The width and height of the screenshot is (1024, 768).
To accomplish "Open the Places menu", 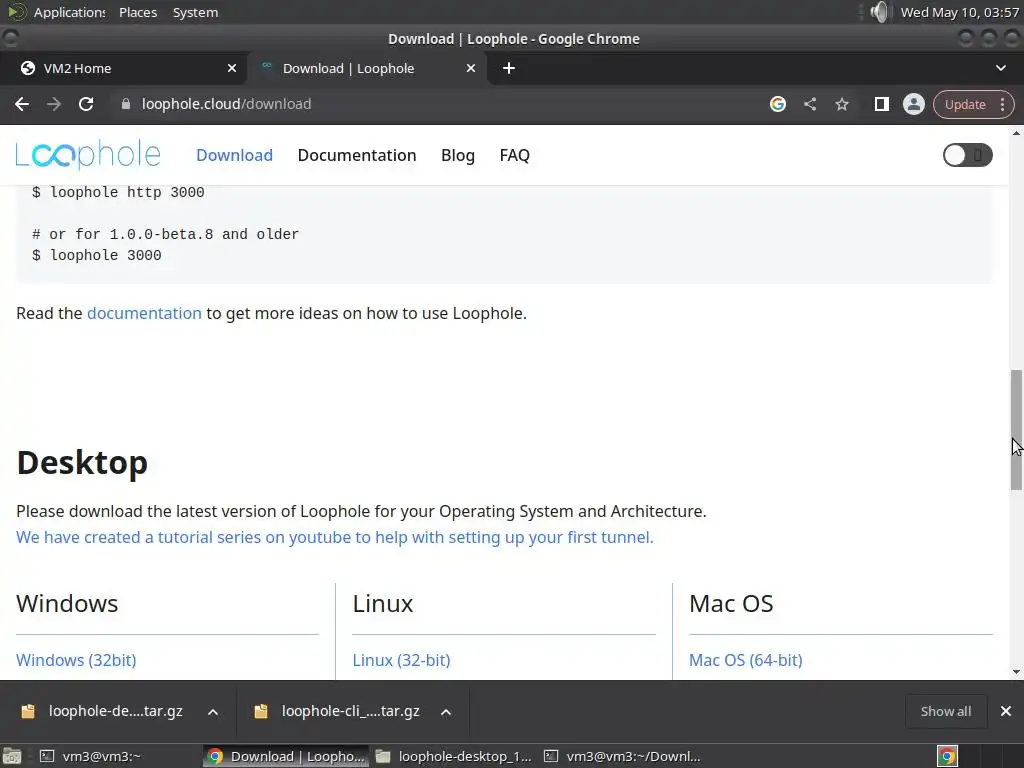I will pyautogui.click(x=138, y=12).
